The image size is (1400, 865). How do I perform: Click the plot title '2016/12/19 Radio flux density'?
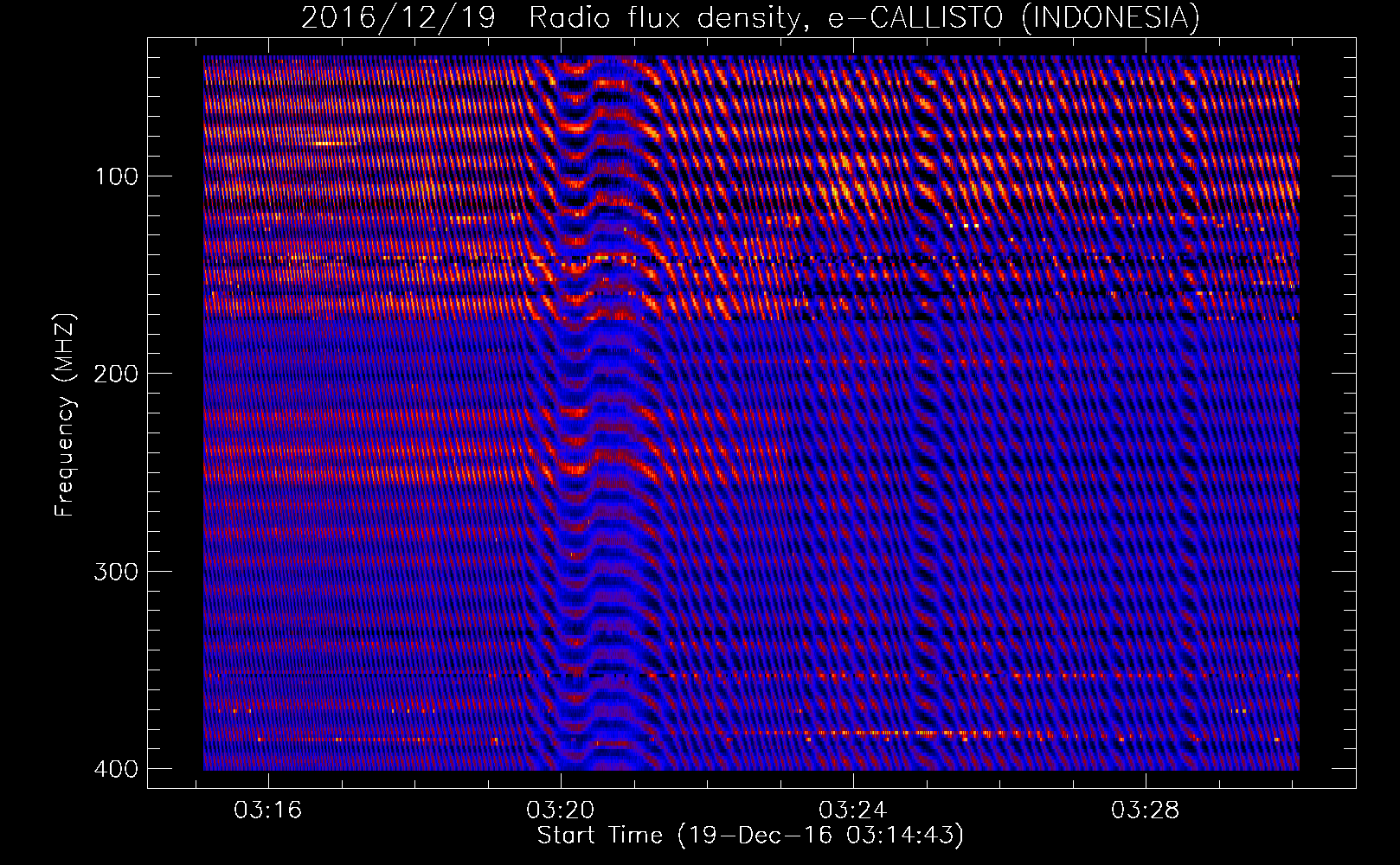(750, 17)
